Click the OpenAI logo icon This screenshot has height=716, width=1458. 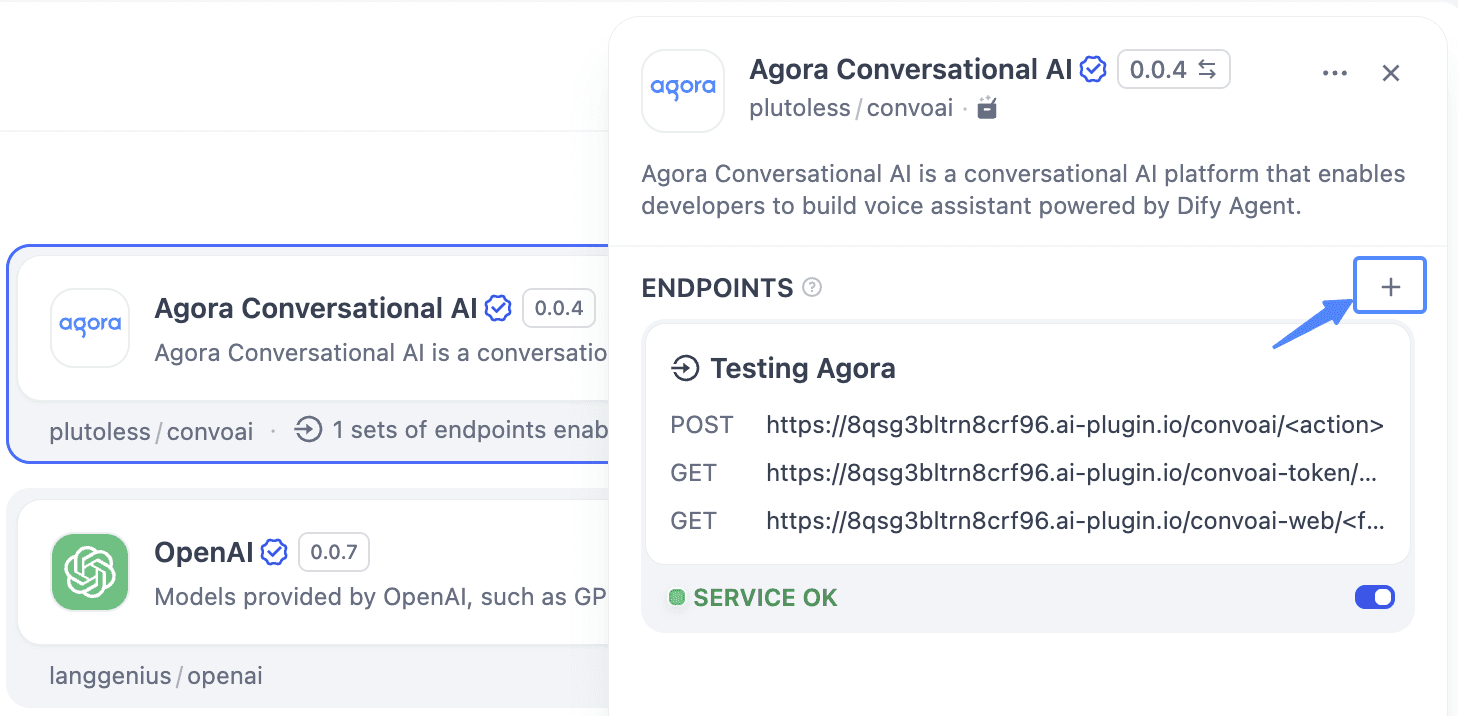pos(90,573)
